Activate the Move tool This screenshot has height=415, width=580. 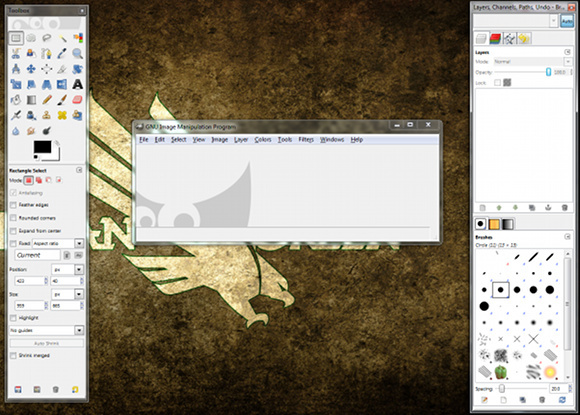point(31,69)
